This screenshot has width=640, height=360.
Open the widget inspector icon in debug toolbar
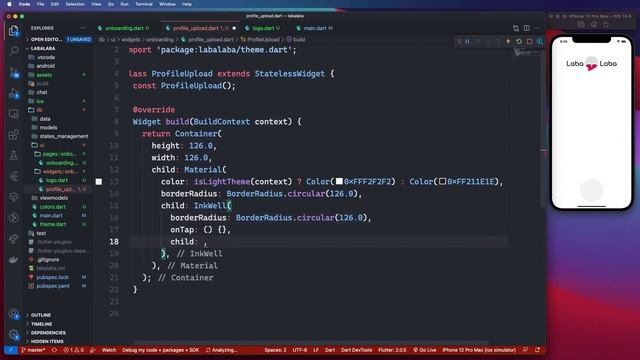(540, 42)
